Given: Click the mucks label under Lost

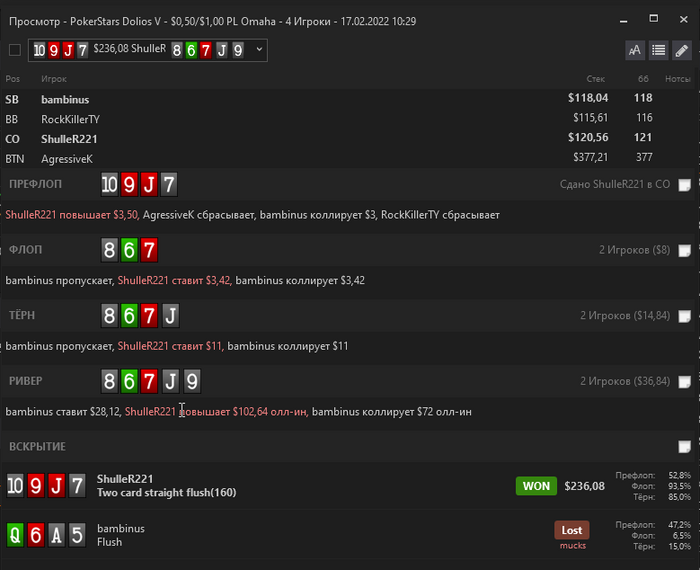Looking at the screenshot, I should tap(573, 545).
